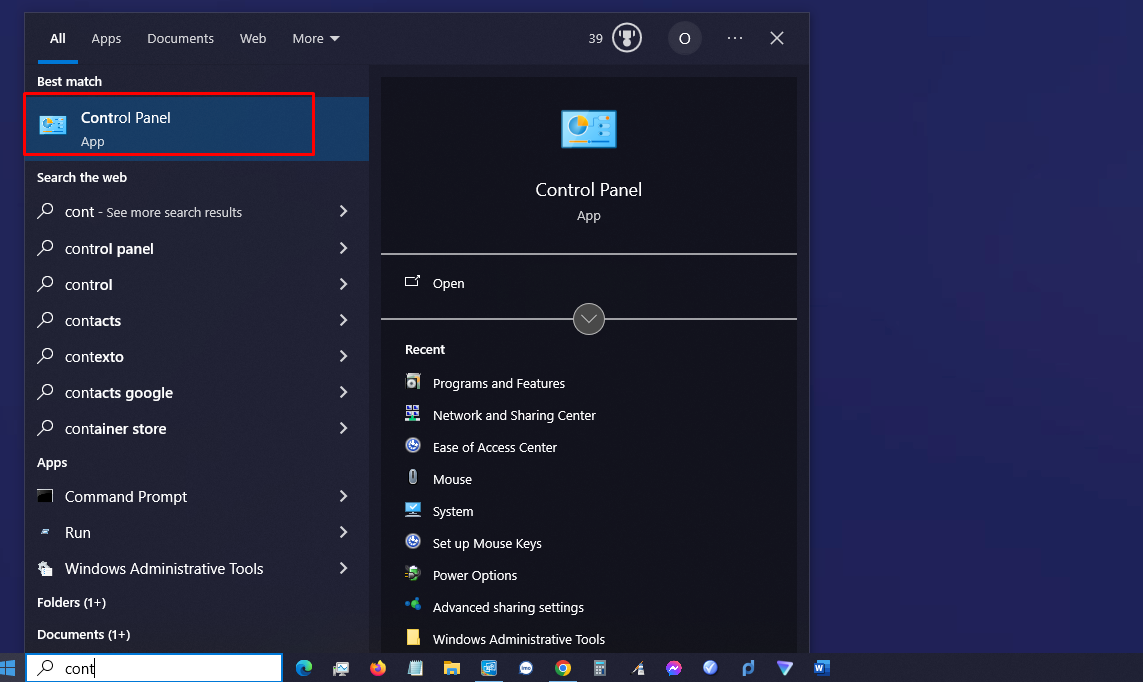Open Ease of Access Center

tap(495, 447)
